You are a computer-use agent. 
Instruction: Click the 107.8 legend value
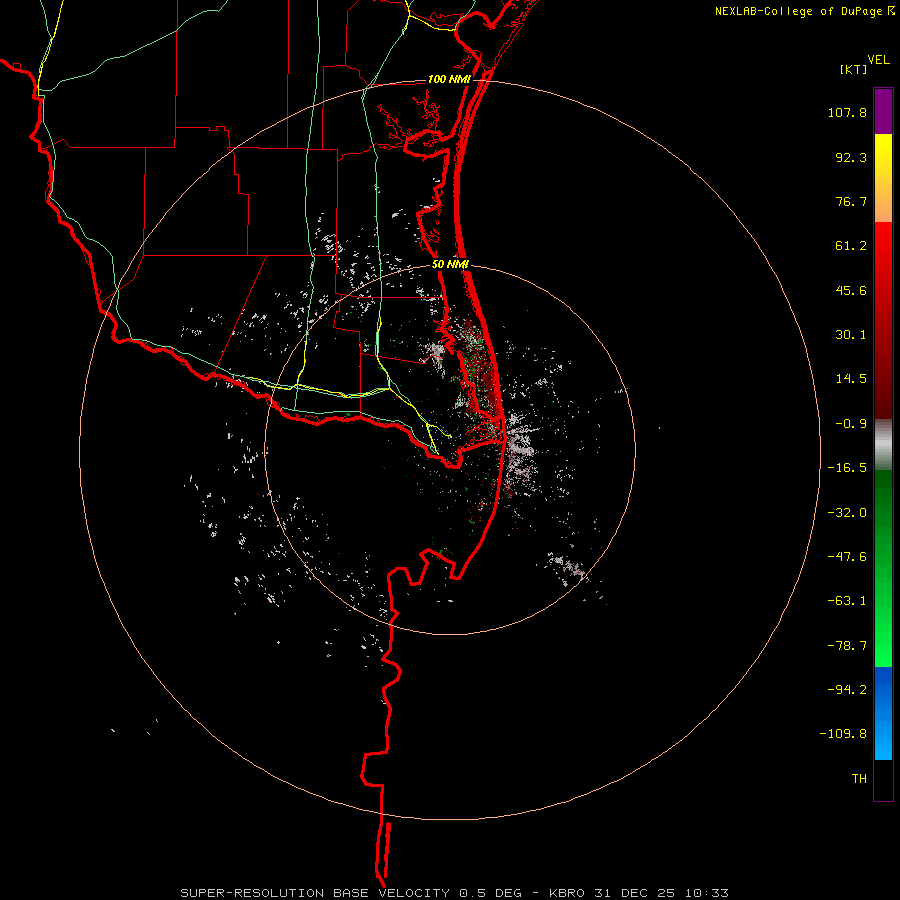pyautogui.click(x=847, y=112)
